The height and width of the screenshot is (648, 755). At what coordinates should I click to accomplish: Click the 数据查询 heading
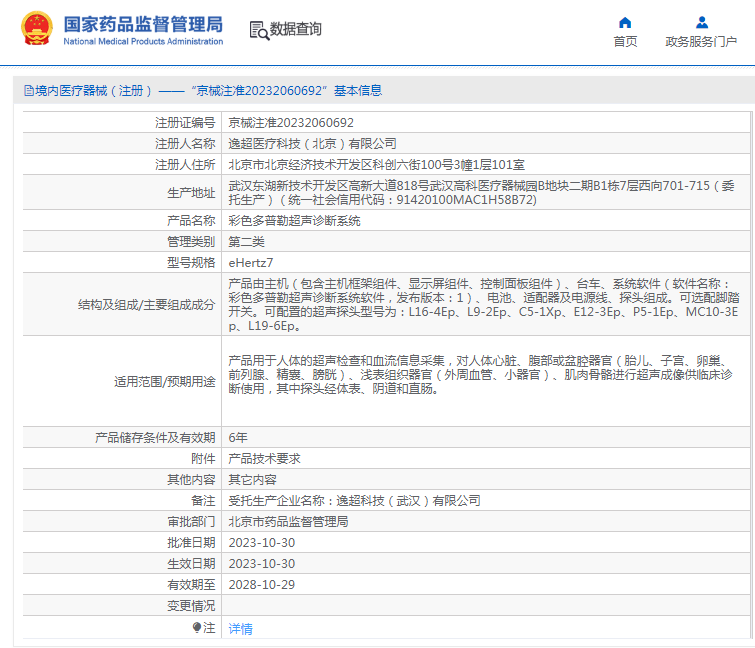[x=295, y=29]
